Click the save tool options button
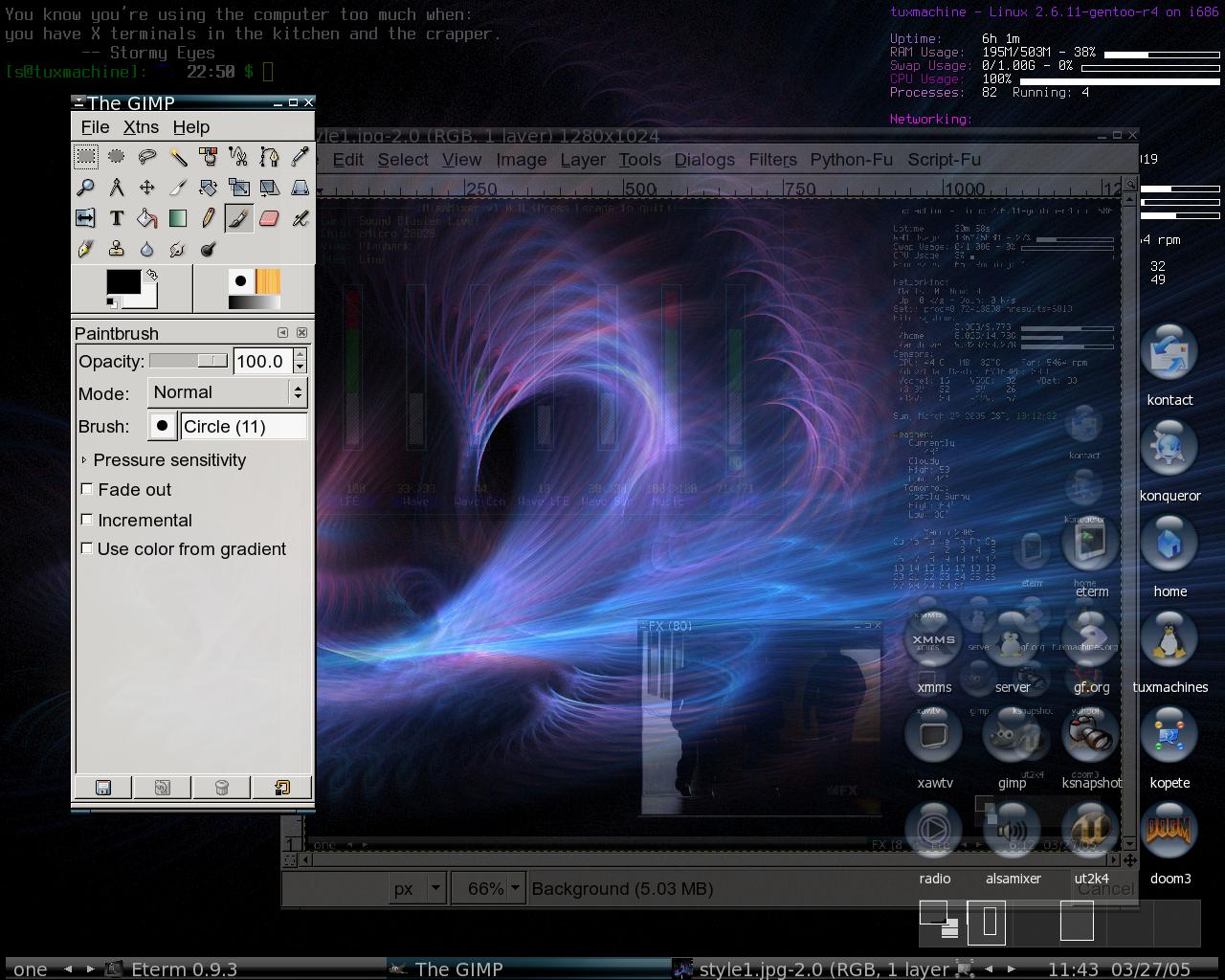Viewport: 1225px width, 980px height. (x=103, y=788)
